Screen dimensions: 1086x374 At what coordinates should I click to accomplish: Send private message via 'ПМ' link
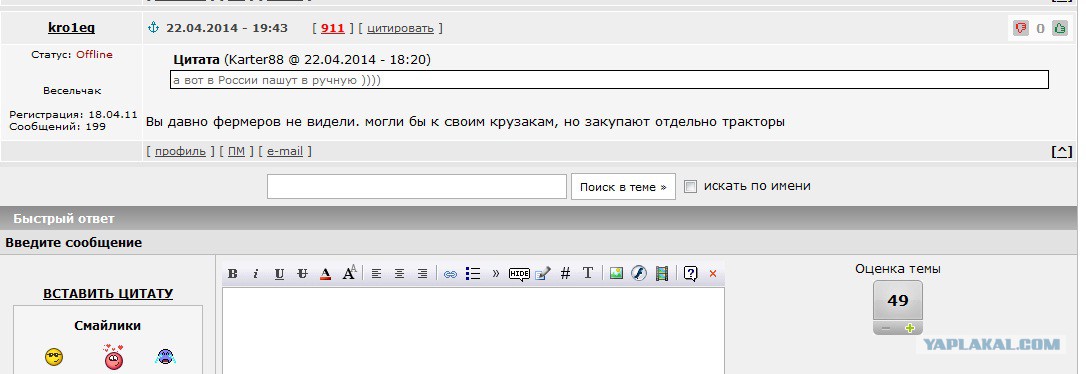pos(236,151)
